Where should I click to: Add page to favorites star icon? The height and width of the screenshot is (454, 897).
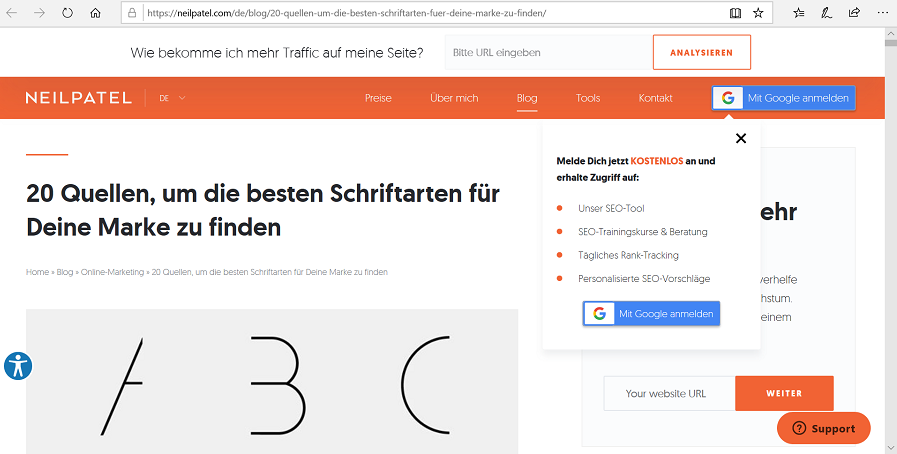(758, 13)
